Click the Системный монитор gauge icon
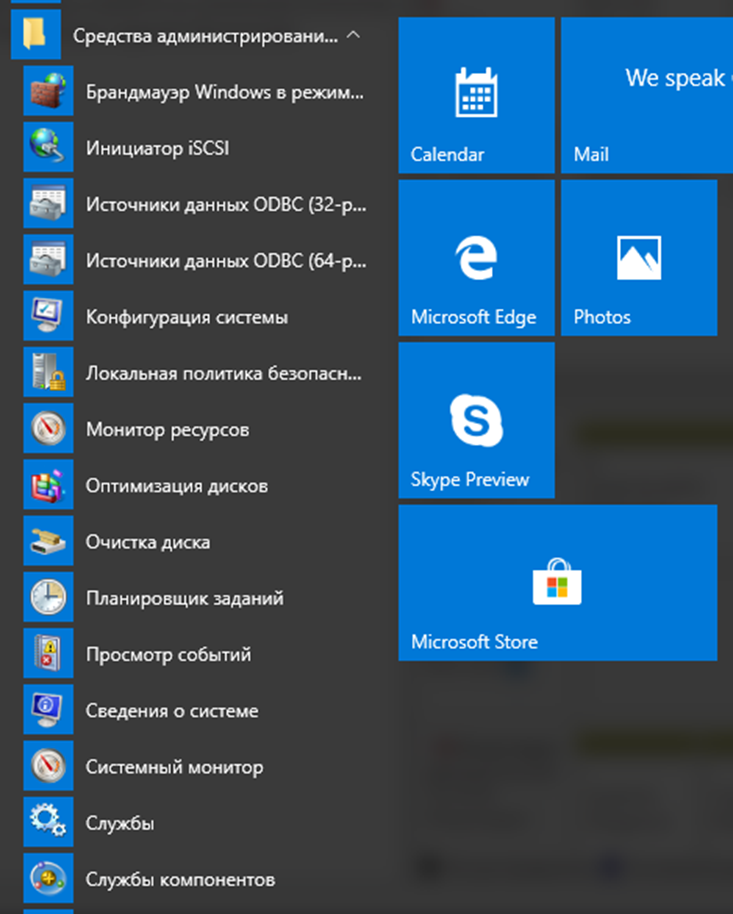This screenshot has width=733, height=914. [x=48, y=766]
